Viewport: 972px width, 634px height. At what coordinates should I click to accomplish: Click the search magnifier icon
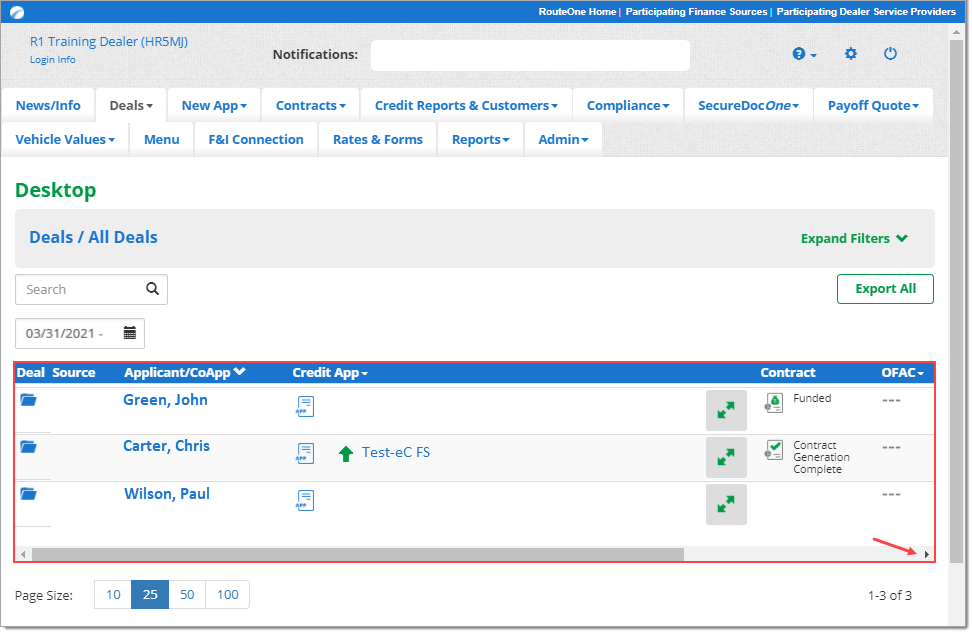coord(152,289)
